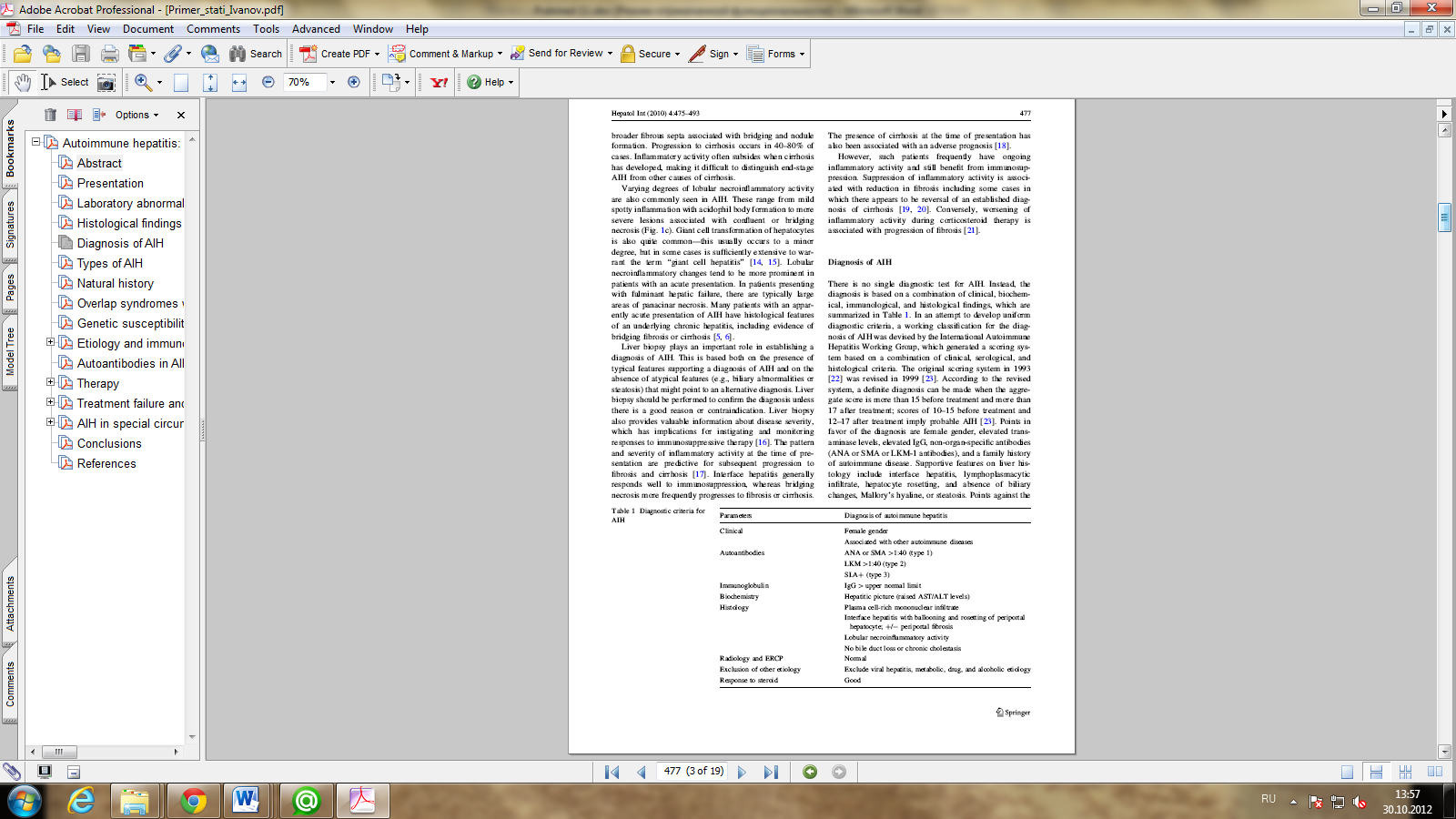The image size is (1456, 819).
Task: Go to the next page
Action: (x=742, y=772)
